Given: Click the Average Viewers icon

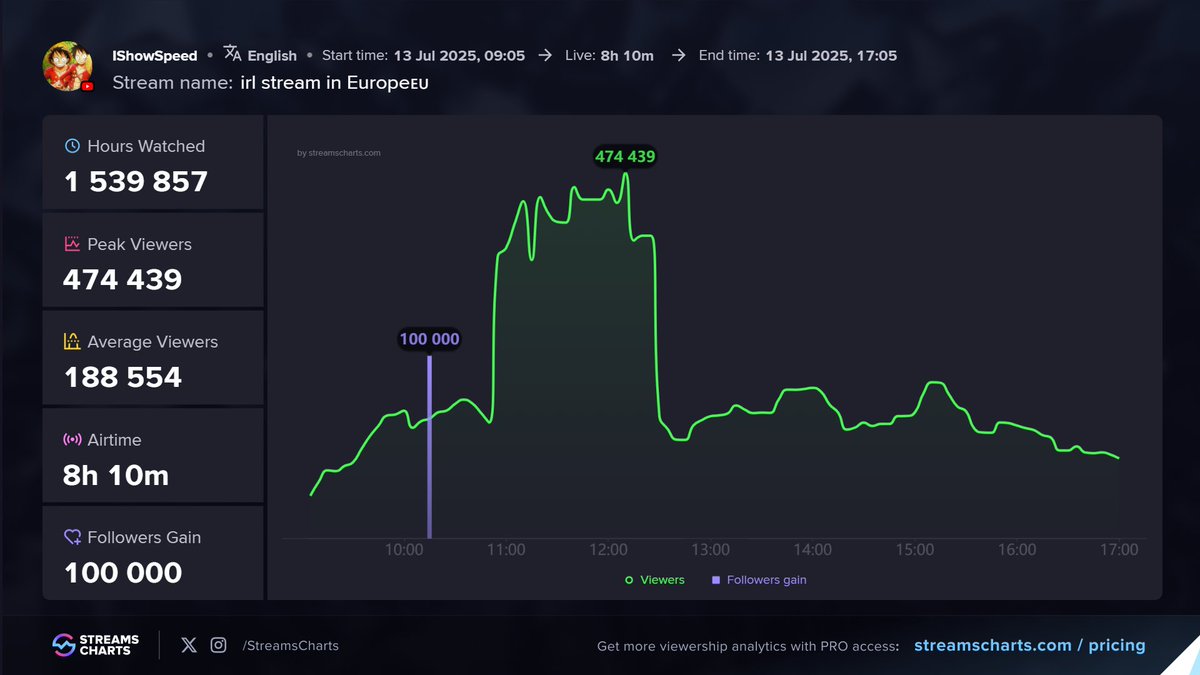Looking at the screenshot, I should (72, 342).
